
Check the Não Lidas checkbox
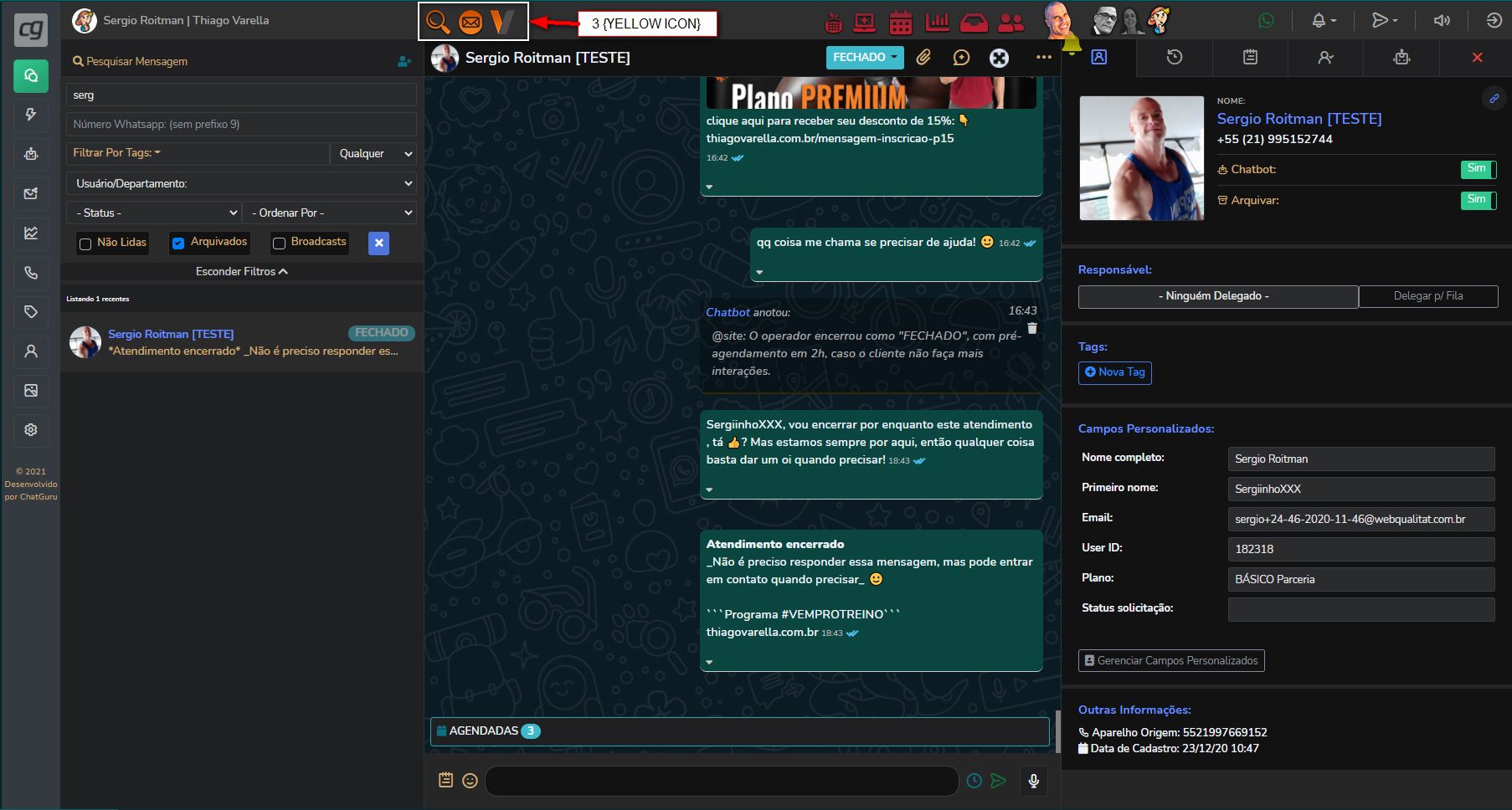coord(85,244)
